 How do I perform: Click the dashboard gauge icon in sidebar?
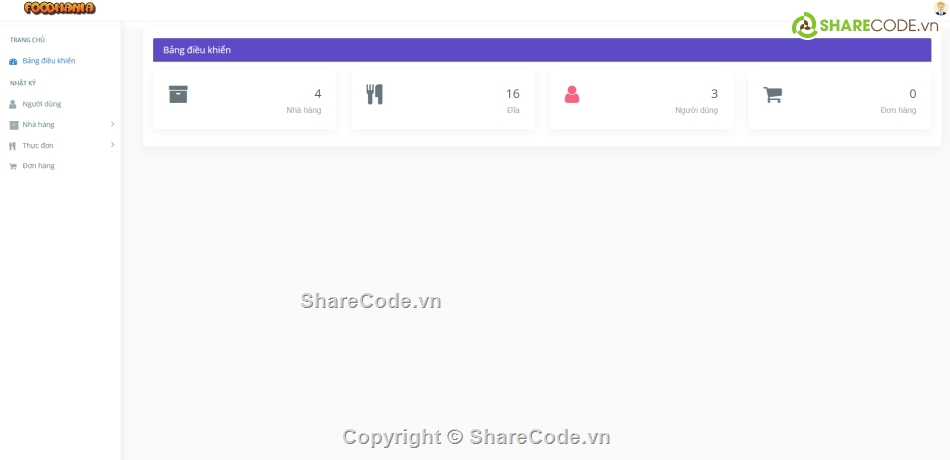13,61
